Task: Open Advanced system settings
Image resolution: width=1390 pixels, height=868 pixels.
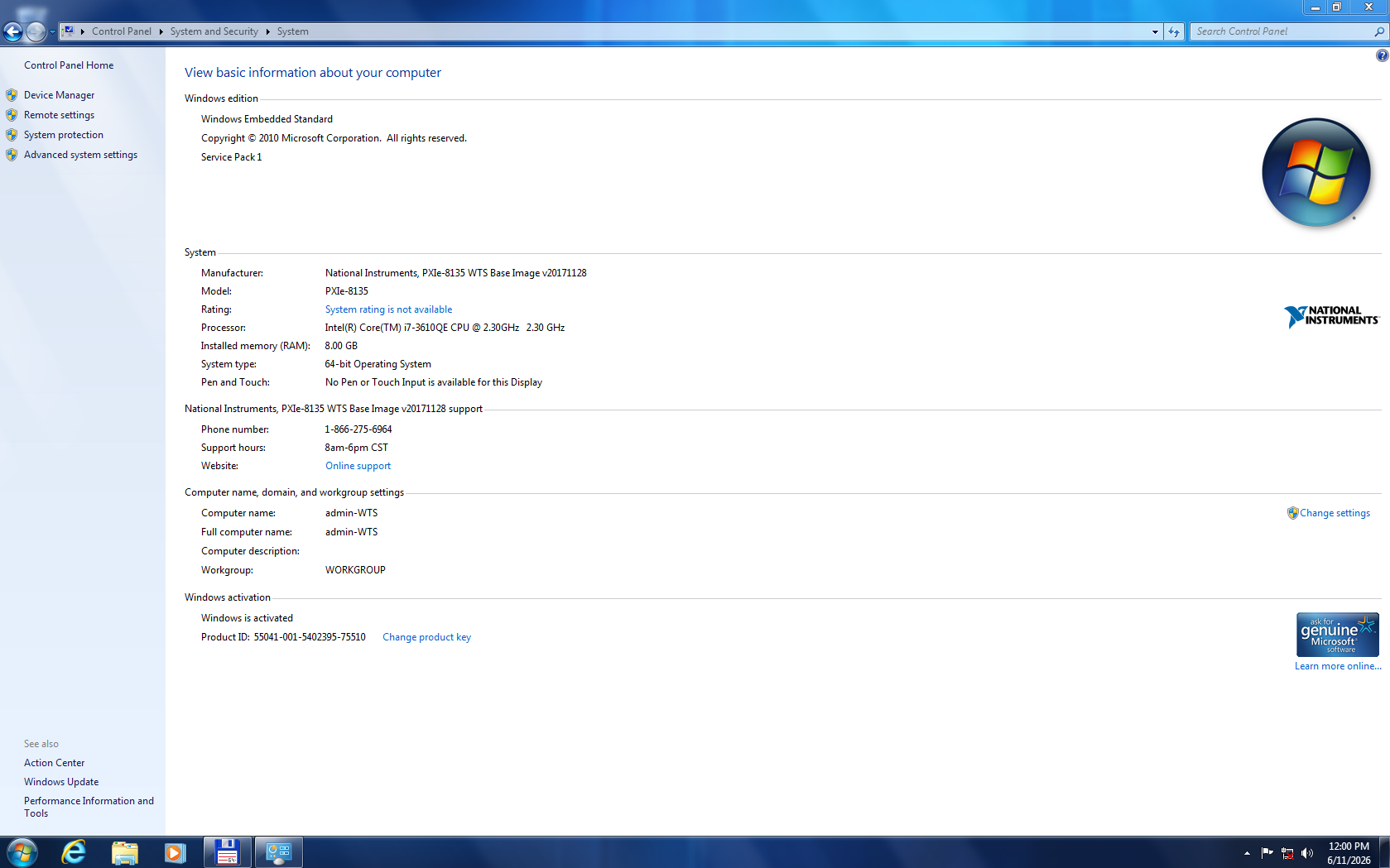Action: pos(81,155)
